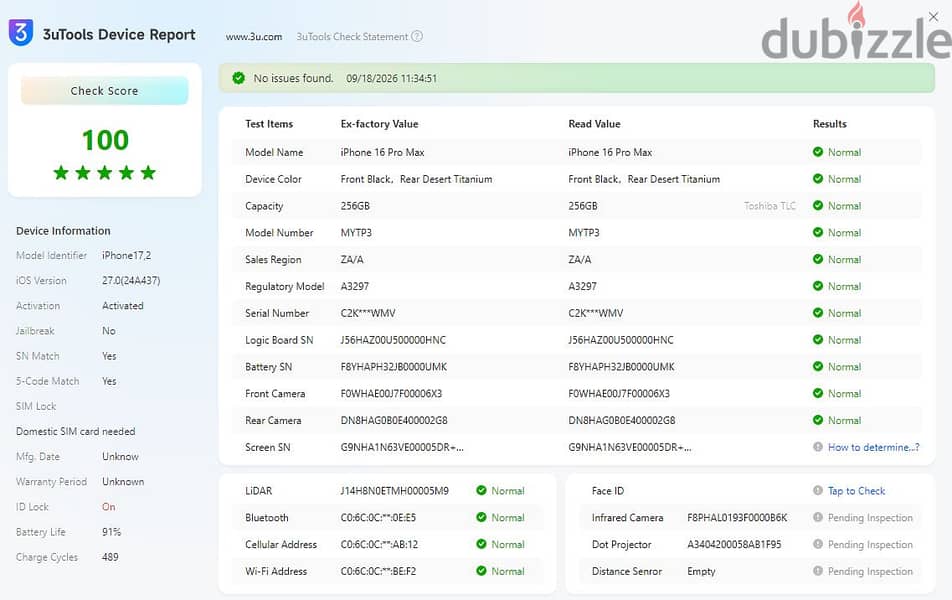
Task: Click the gray info icon in Face ID row
Action: pos(818,490)
